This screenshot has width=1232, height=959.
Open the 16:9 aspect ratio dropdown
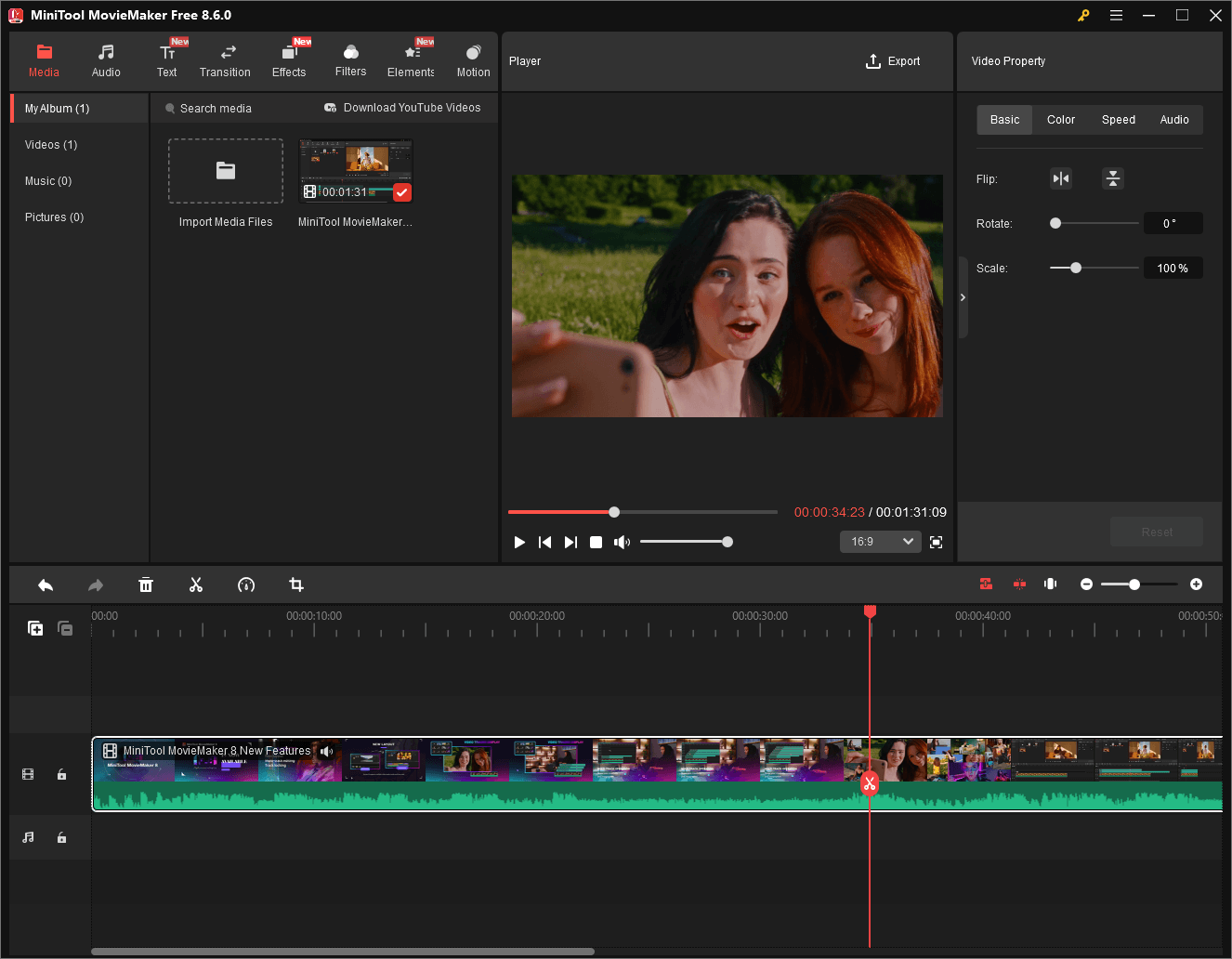point(881,542)
